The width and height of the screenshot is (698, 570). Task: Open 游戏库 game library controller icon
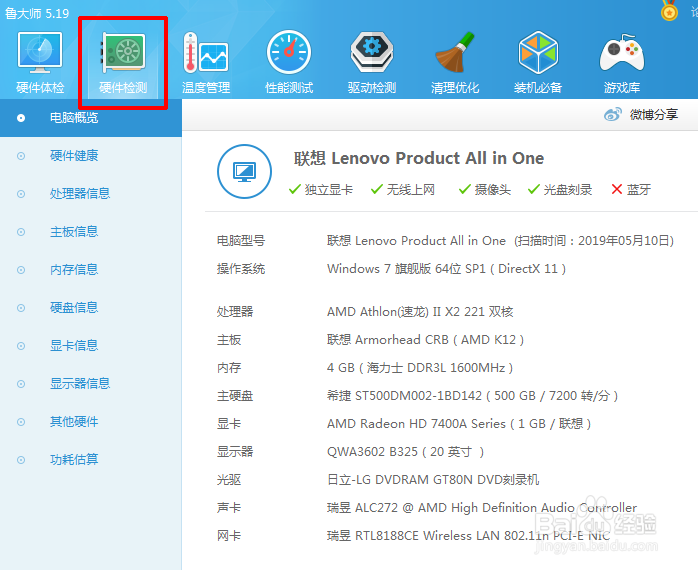[621, 53]
